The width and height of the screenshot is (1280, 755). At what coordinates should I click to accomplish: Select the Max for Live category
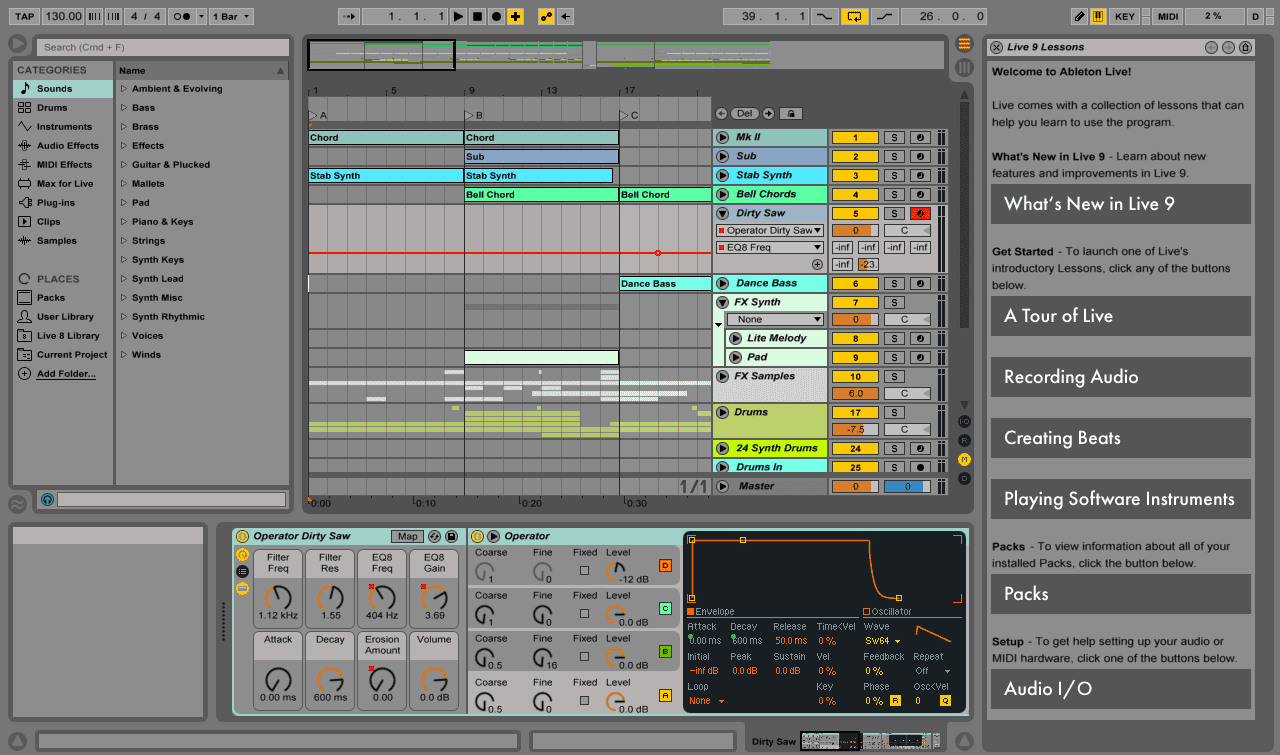63,184
